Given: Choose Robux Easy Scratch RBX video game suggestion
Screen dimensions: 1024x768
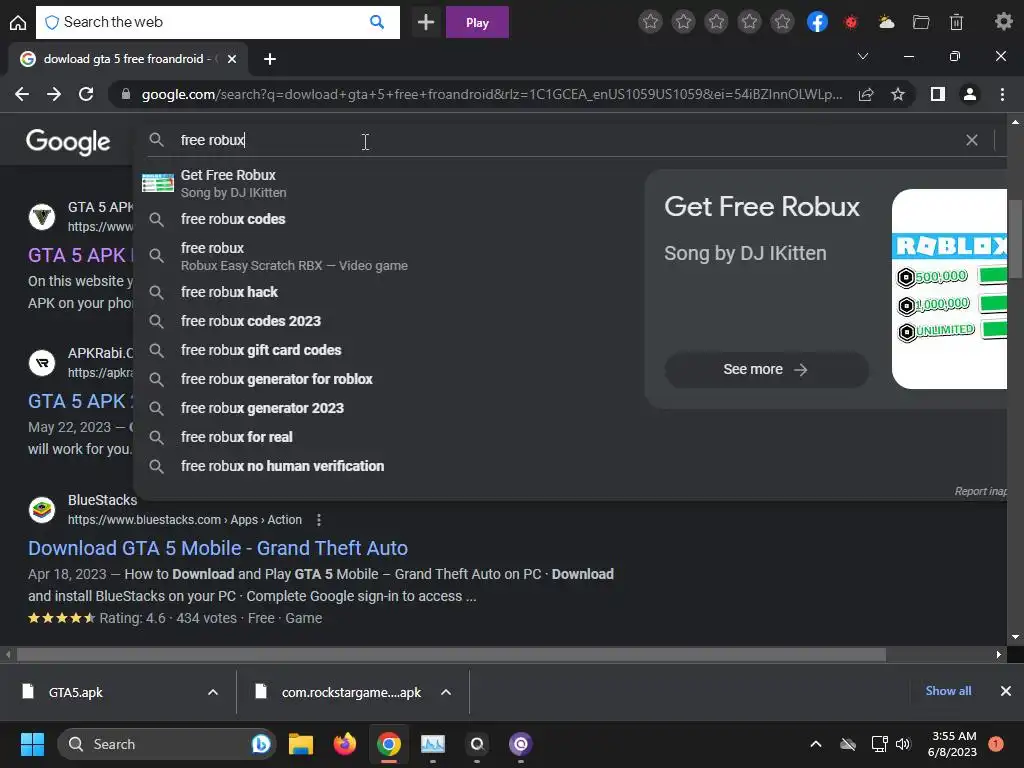Looking at the screenshot, I should coord(294,257).
